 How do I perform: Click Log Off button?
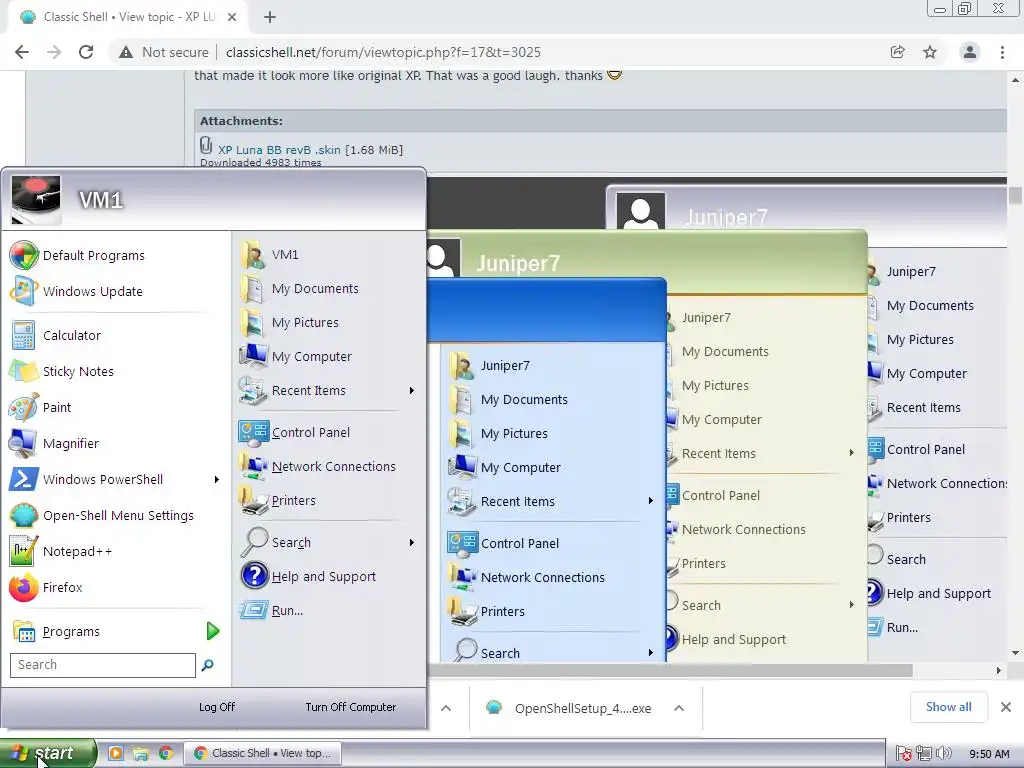[x=217, y=707]
